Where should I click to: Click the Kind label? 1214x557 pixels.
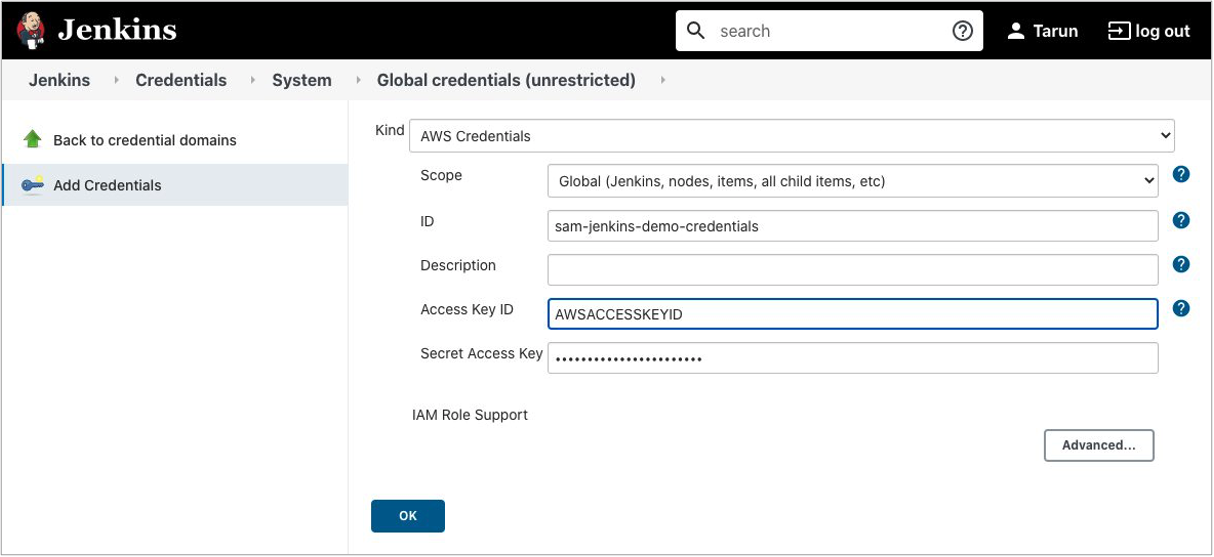click(389, 130)
